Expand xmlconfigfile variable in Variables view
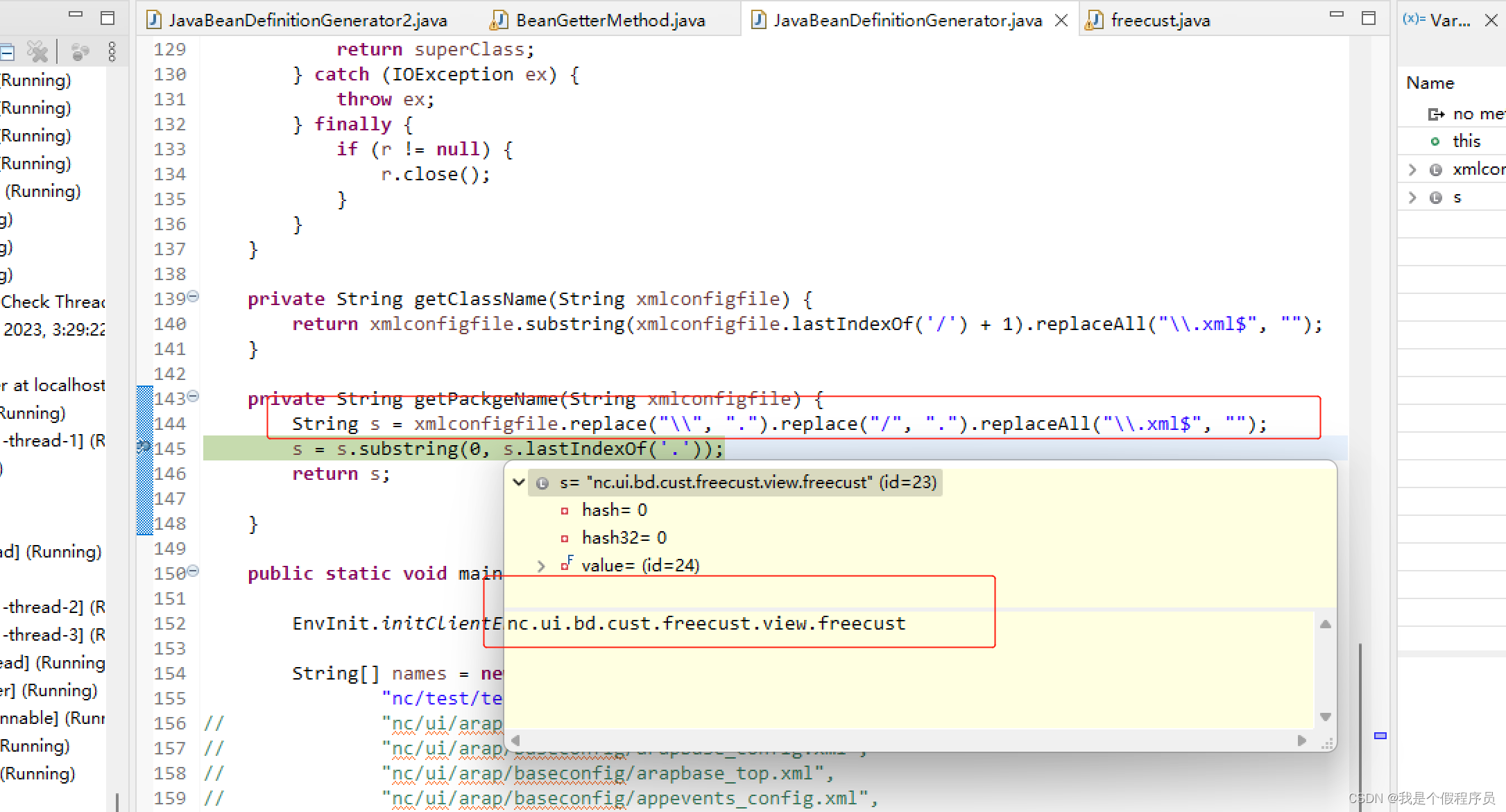1506x812 pixels. point(1412,170)
